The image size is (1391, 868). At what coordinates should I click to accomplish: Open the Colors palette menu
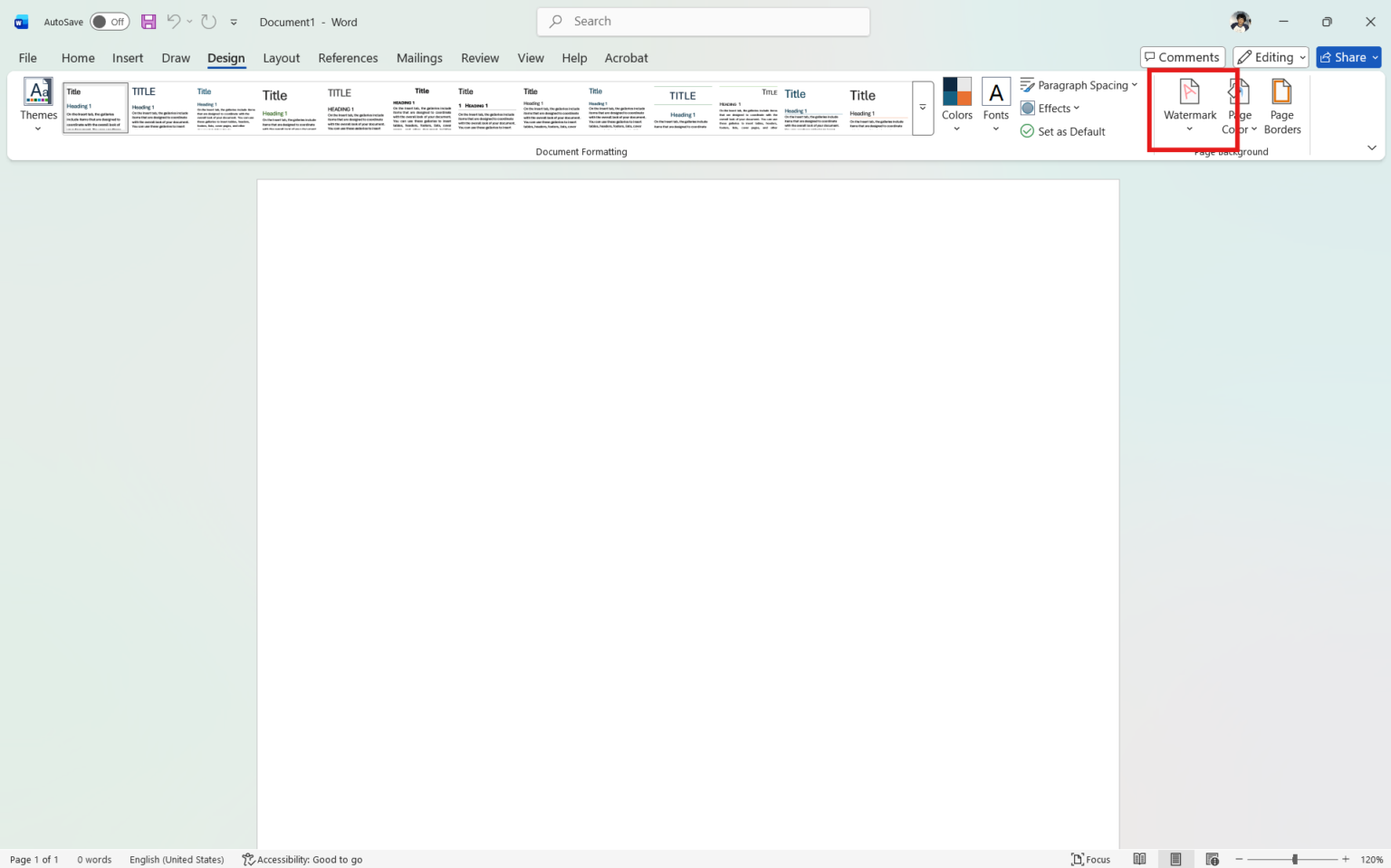point(956,106)
